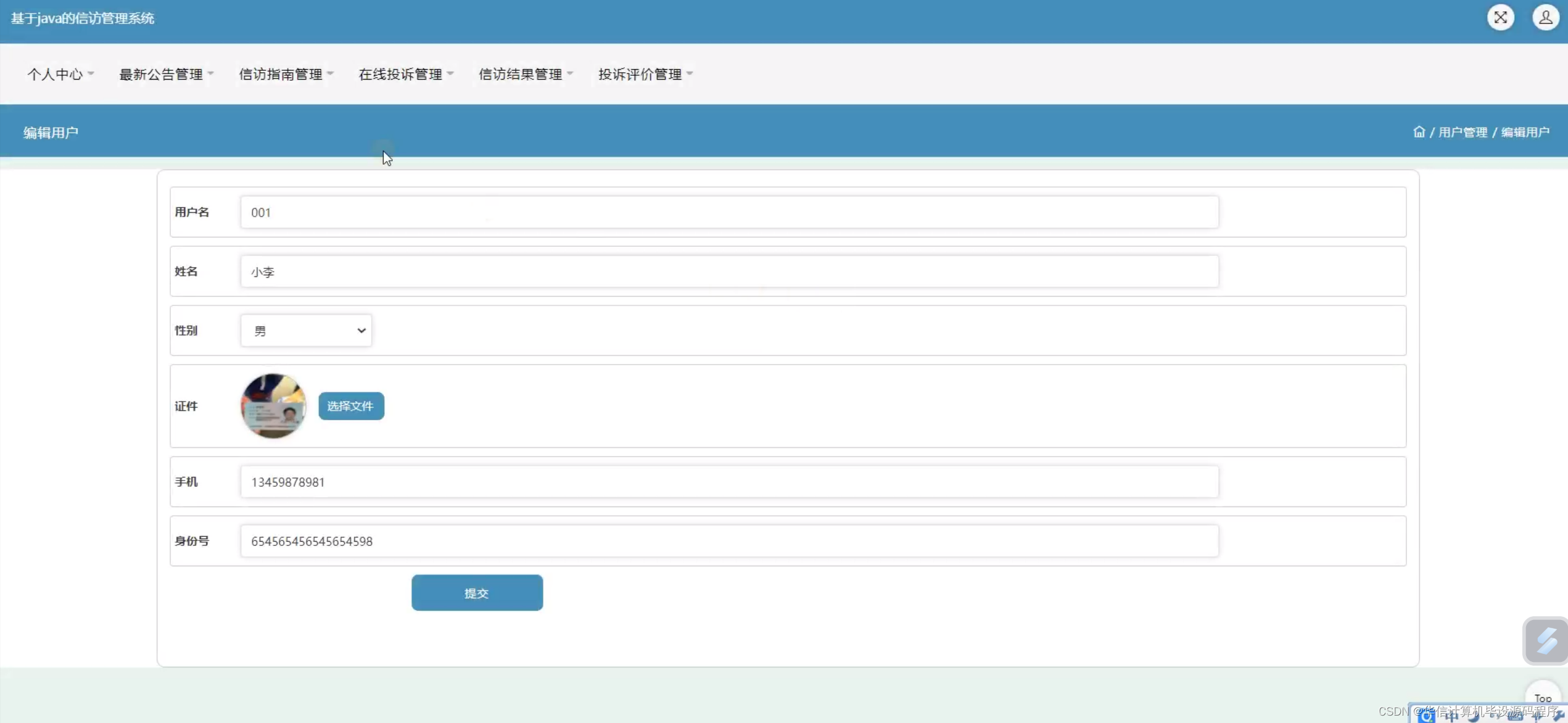
Task: Click the fullscreen toggle icon in header
Action: pos(1500,17)
